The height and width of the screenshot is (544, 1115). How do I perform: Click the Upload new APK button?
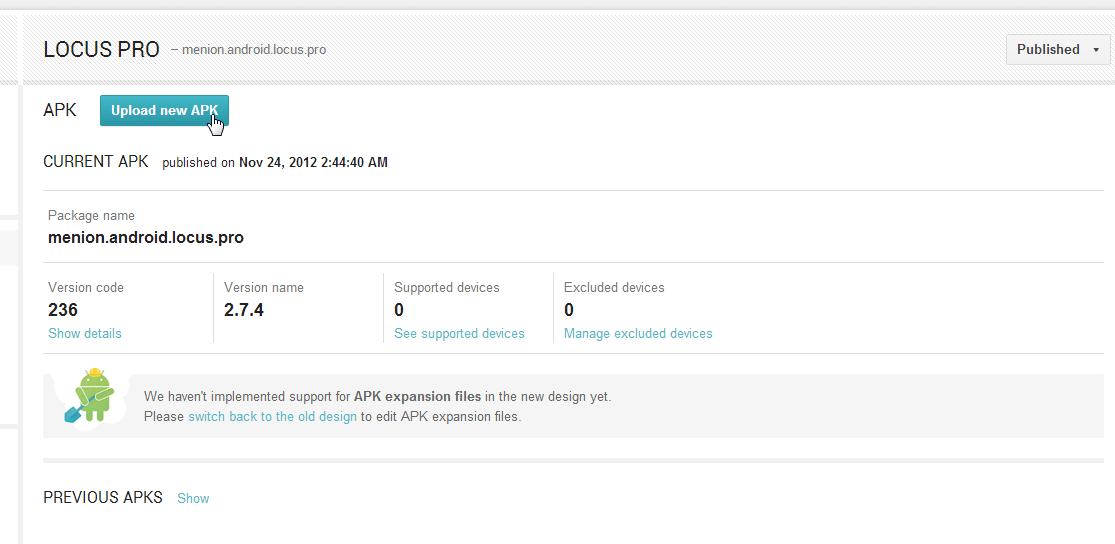tap(164, 111)
